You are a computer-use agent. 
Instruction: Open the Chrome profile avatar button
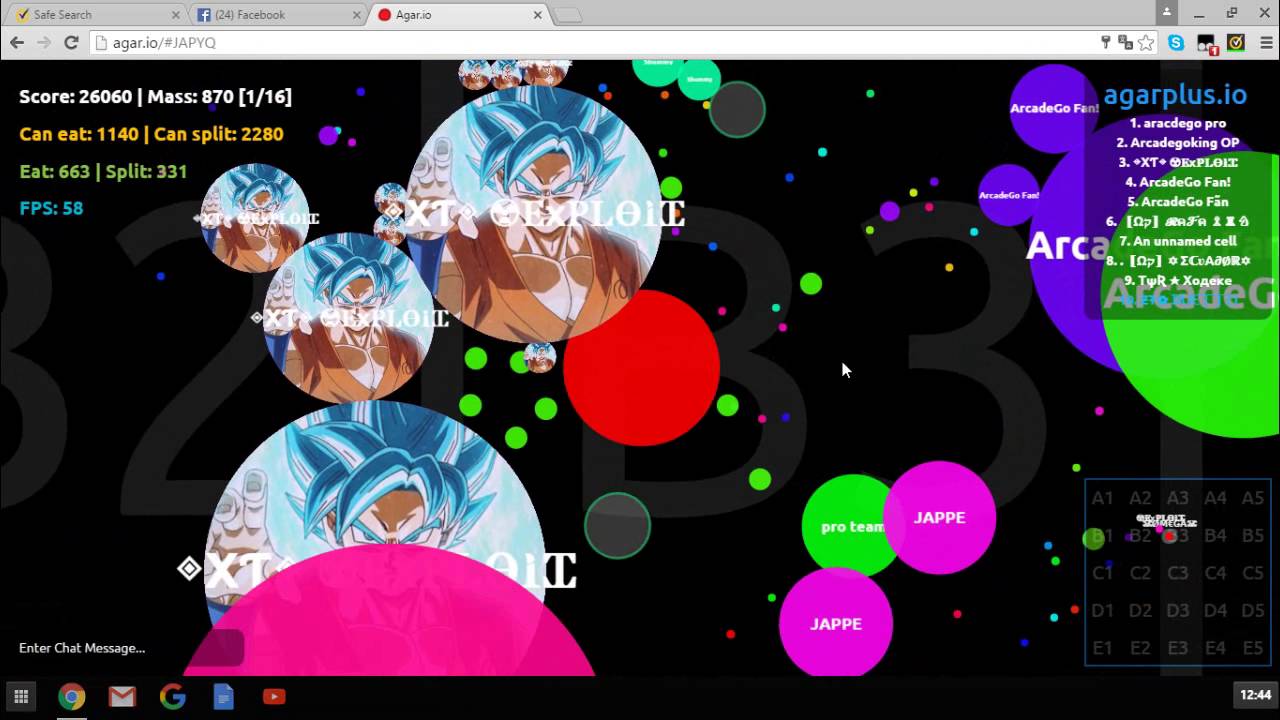click(1166, 12)
